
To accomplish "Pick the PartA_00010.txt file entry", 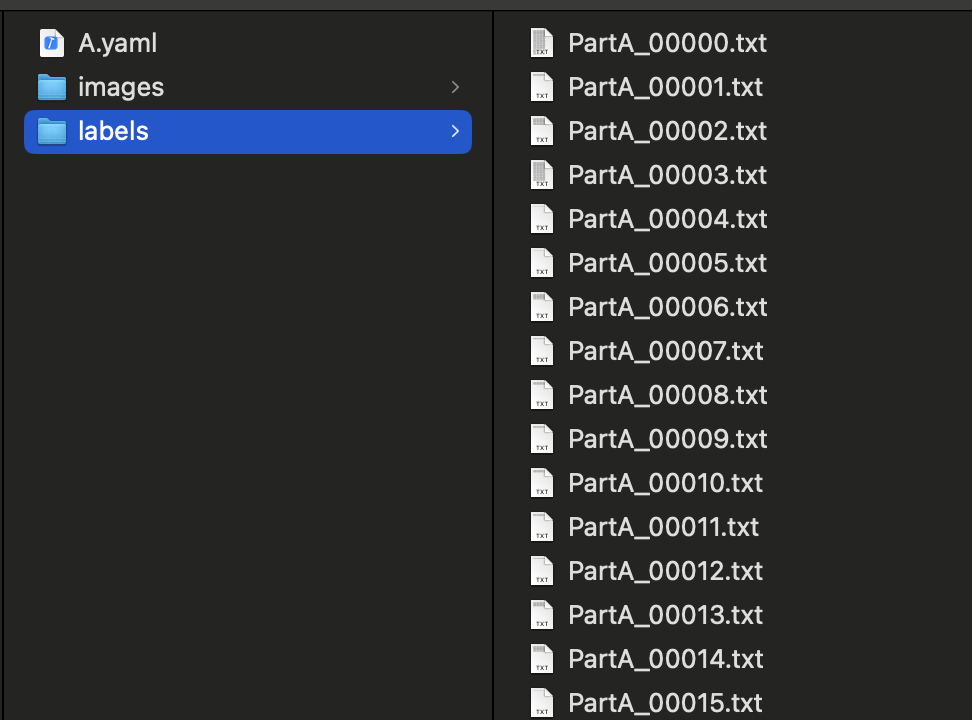I will [x=665, y=483].
